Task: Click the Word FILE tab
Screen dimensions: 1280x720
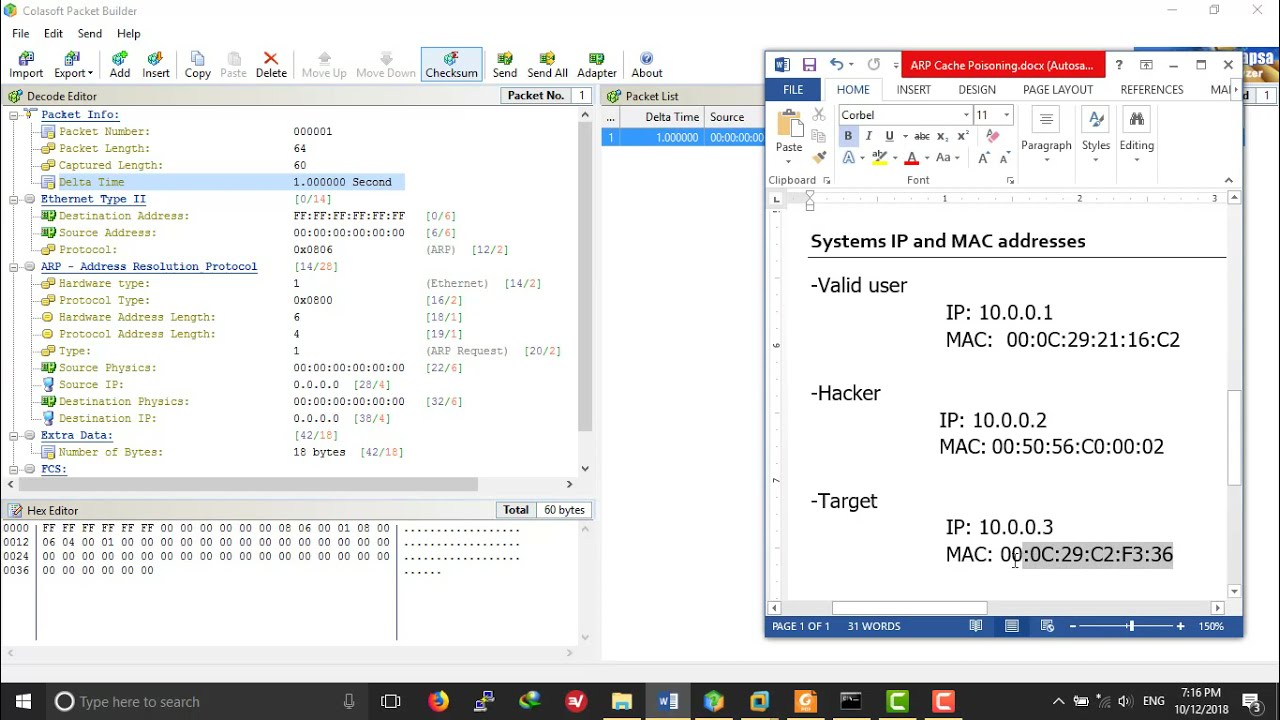Action: tap(793, 90)
